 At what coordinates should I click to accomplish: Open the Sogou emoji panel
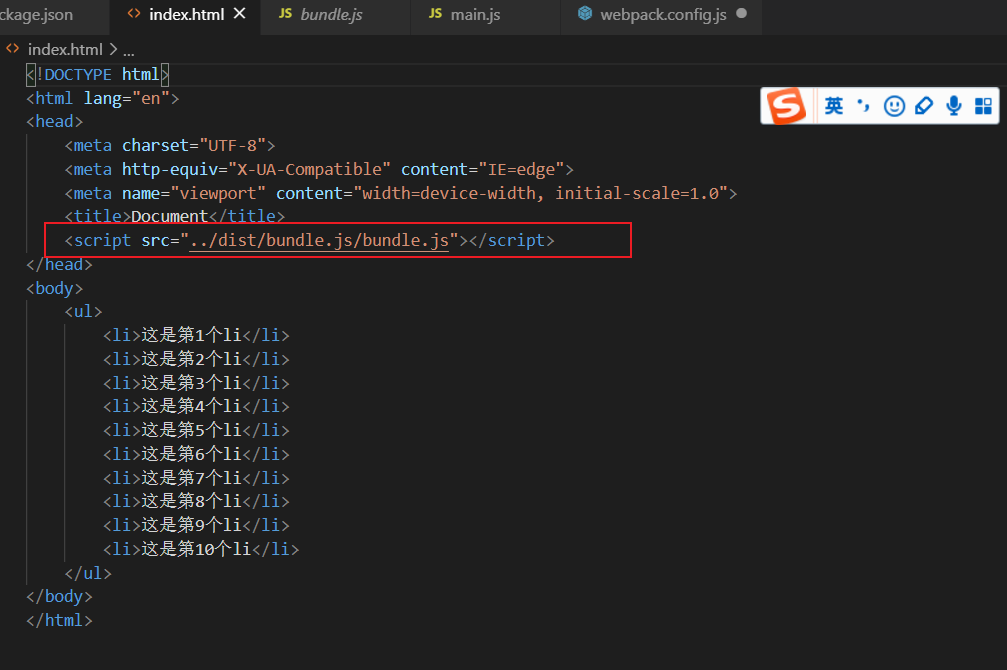tap(894, 106)
